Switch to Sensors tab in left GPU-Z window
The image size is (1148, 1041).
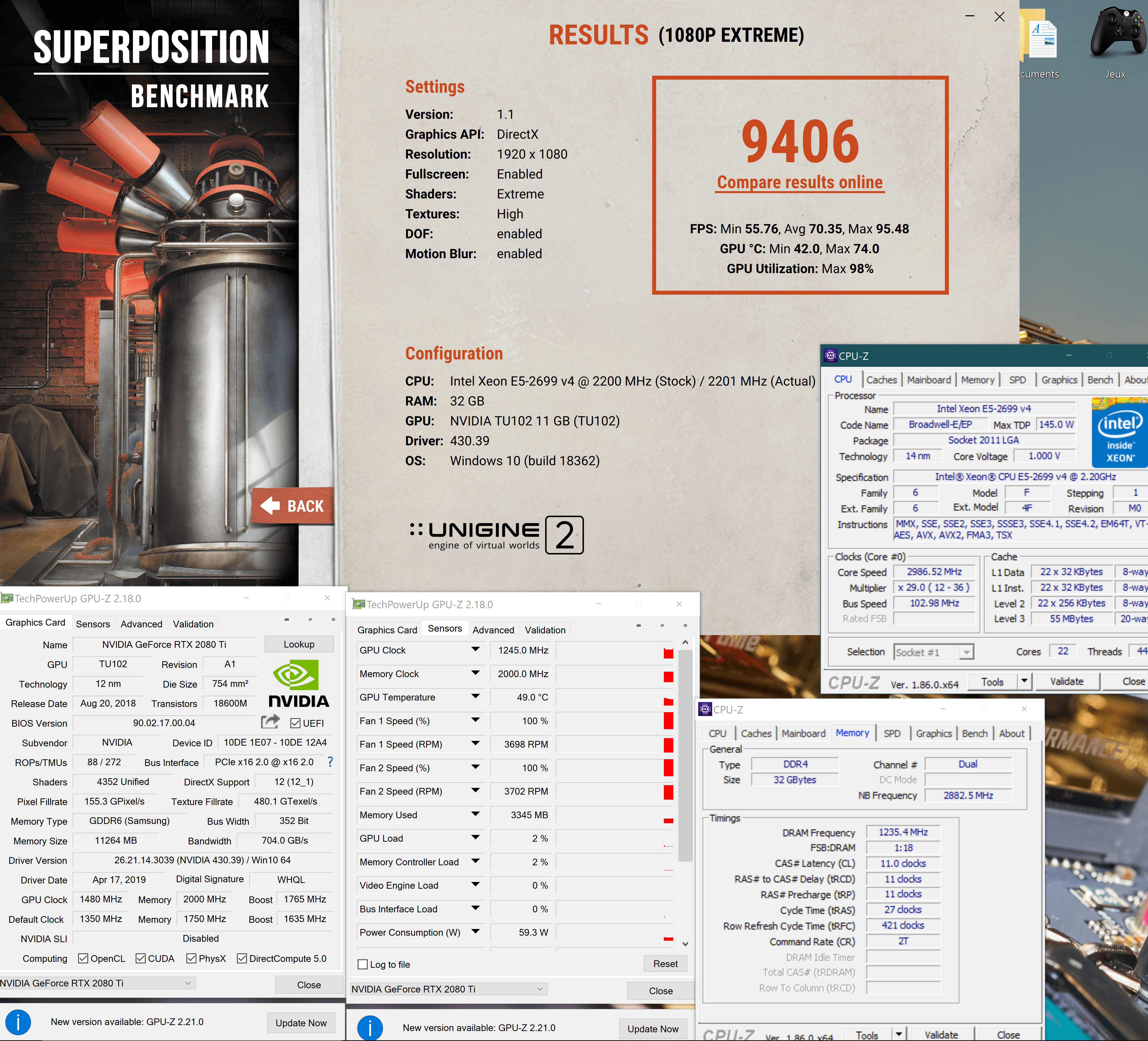(93, 624)
